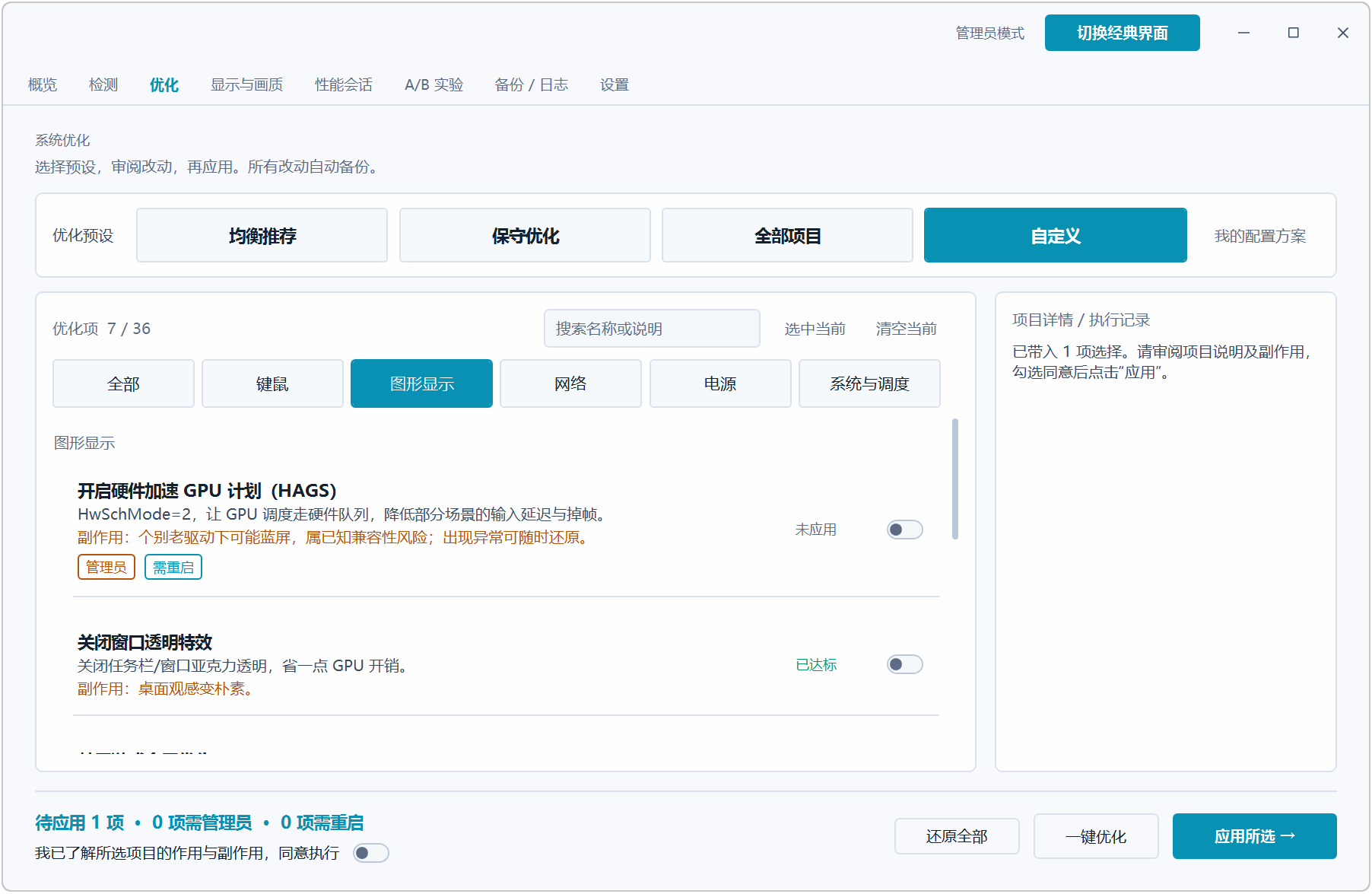1372x894 pixels.
Task: Open the 显示与画质 tab
Action: coord(247,84)
